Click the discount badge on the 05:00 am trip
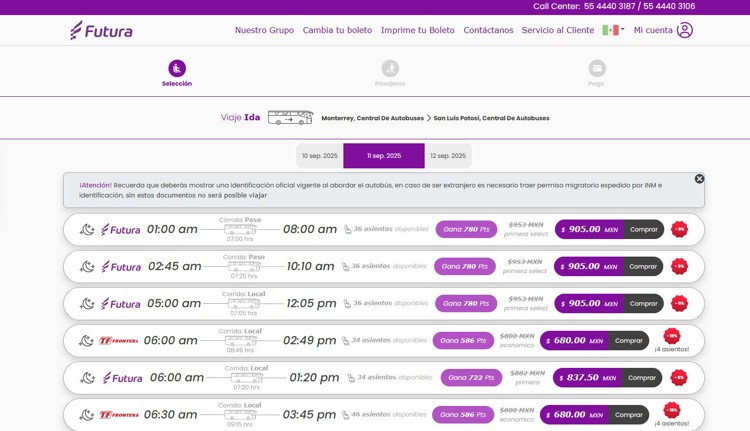Image resolution: width=750 pixels, height=431 pixels. pos(679,303)
